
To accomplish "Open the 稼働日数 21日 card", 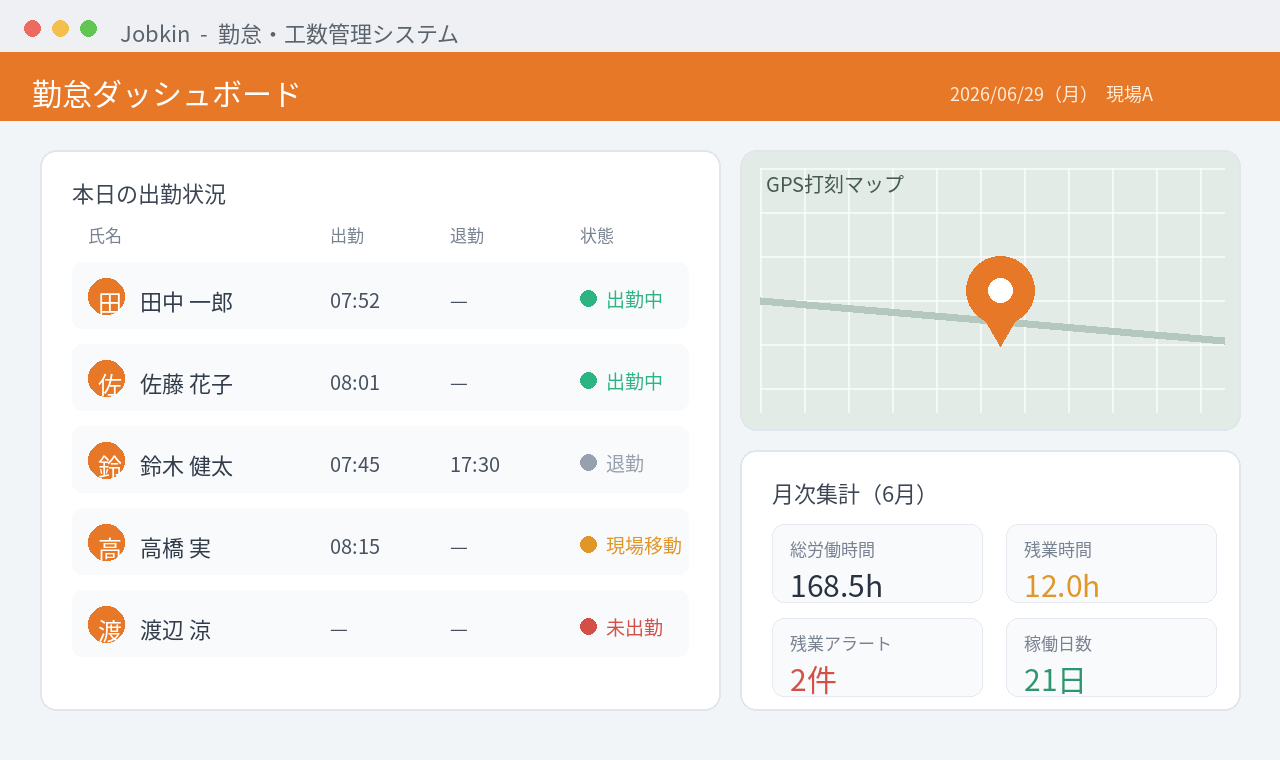I will point(1111,657).
